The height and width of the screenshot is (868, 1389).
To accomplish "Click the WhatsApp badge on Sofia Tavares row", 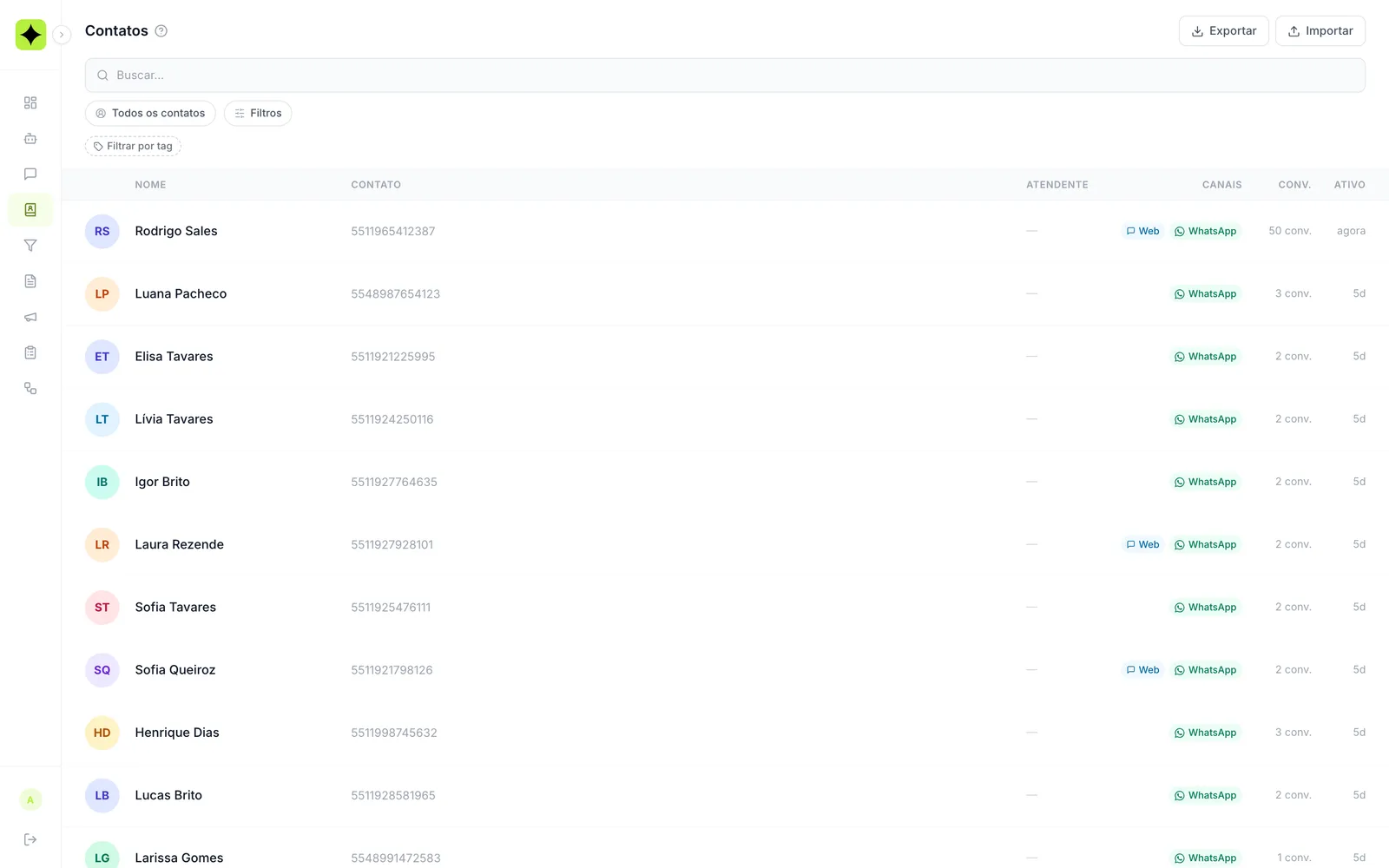I will 1205,608.
